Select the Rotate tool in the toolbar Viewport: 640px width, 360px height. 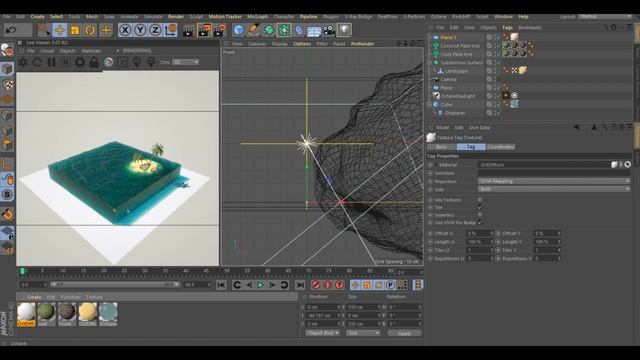pyautogui.click(x=90, y=30)
